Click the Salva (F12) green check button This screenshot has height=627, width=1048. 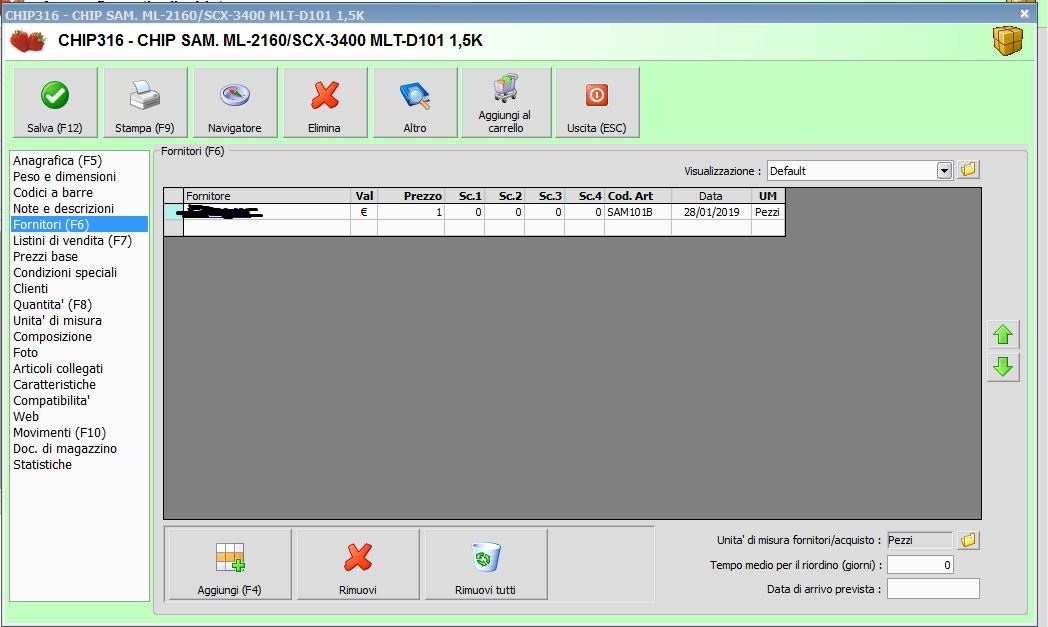tap(55, 102)
